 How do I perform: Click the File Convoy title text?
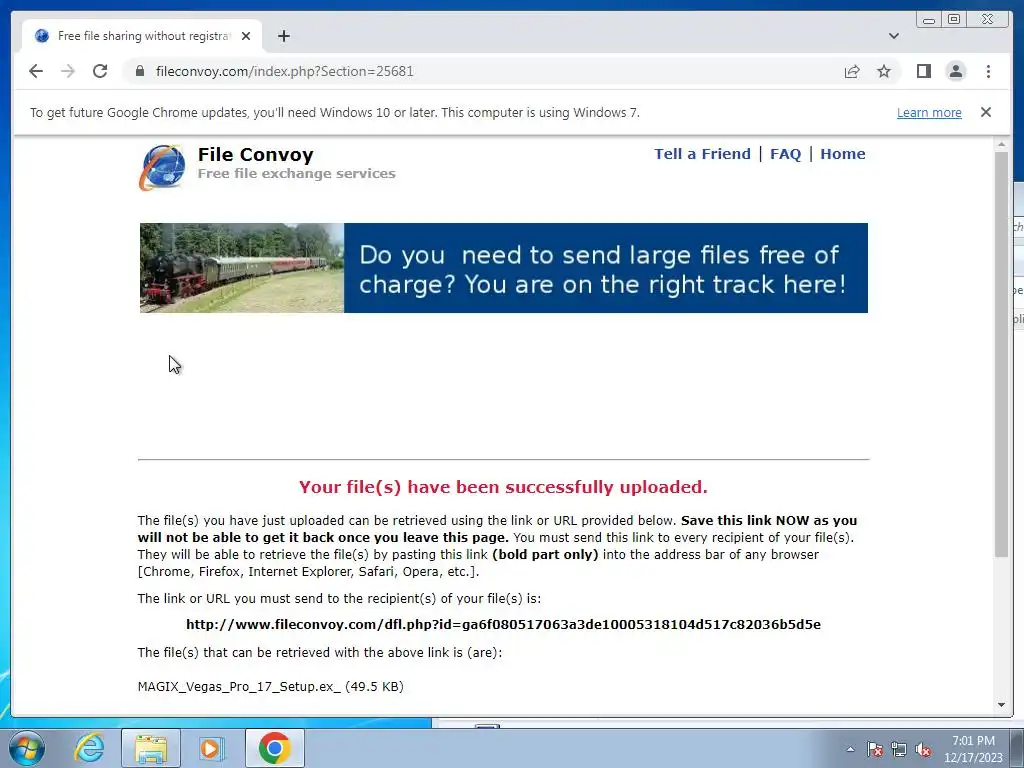point(255,155)
